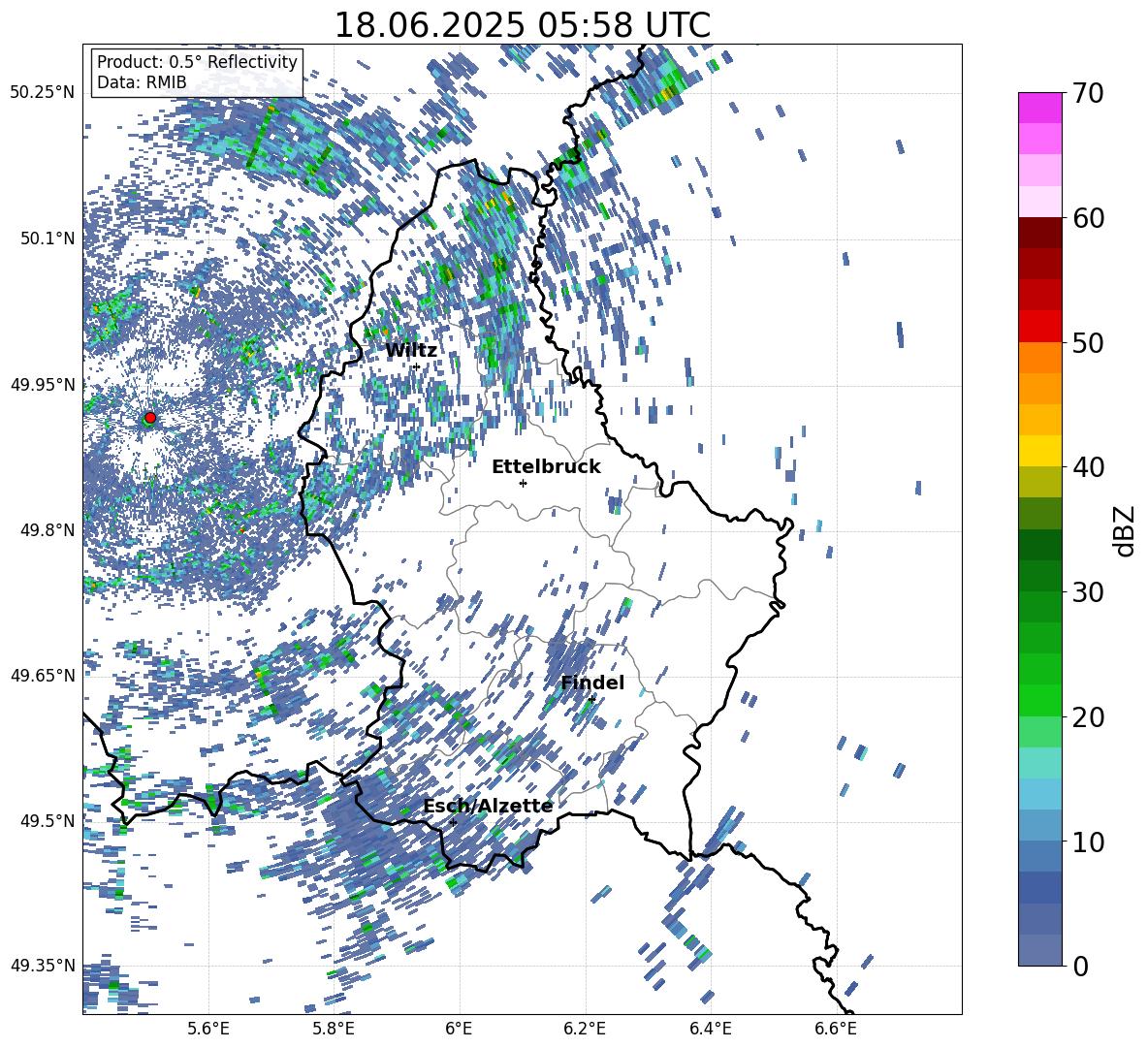Screen dimensions: 1148x1048
Task: Click the bright red 50-52 dBZ color band
Action: point(1040,327)
